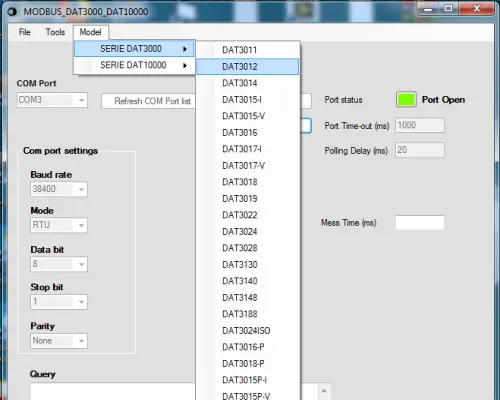Viewport: 500px width, 400px height.
Task: Close the MODBUS window
Action: [477, 9]
